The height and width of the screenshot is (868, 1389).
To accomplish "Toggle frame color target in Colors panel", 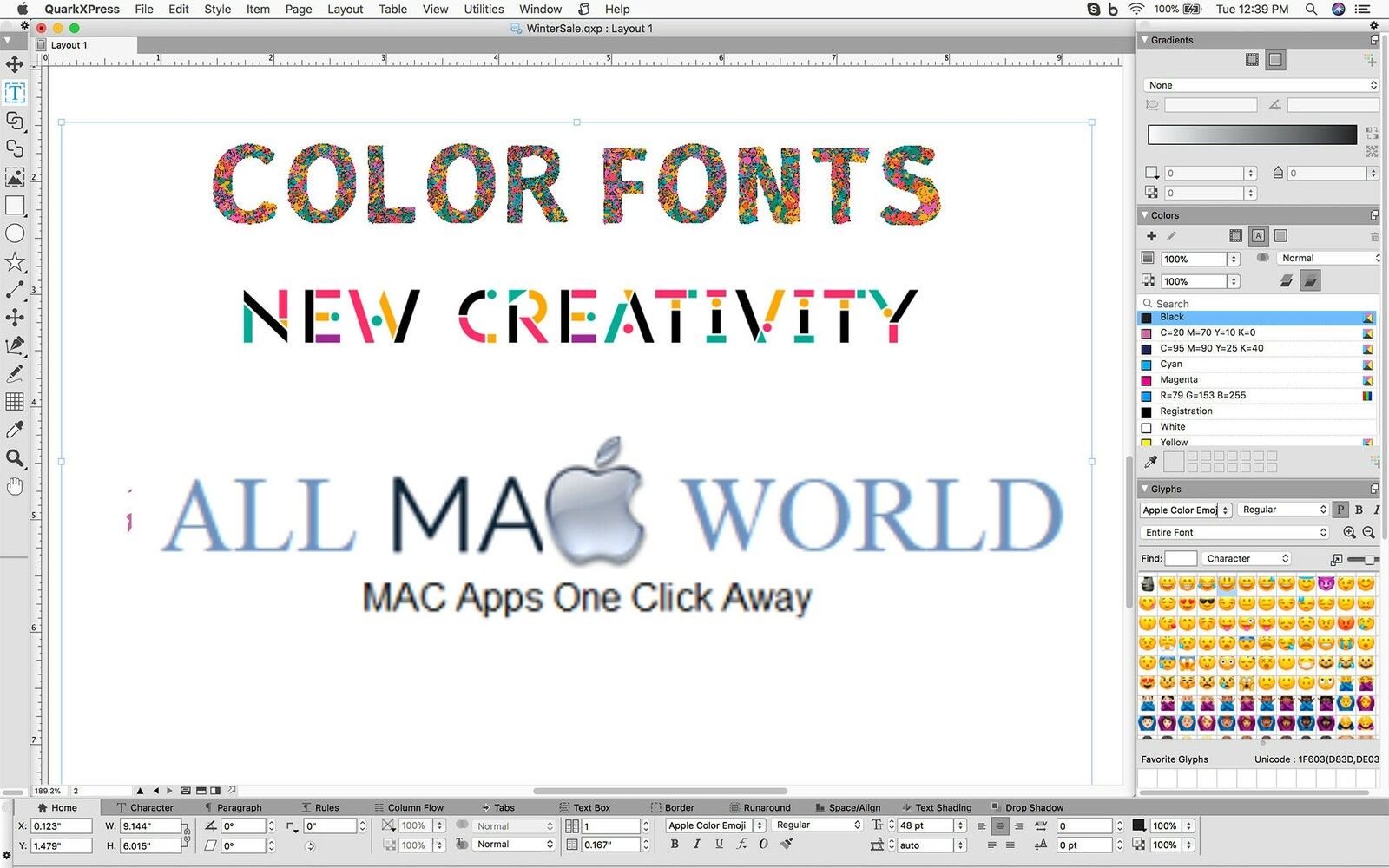I will pyautogui.click(x=1235, y=236).
